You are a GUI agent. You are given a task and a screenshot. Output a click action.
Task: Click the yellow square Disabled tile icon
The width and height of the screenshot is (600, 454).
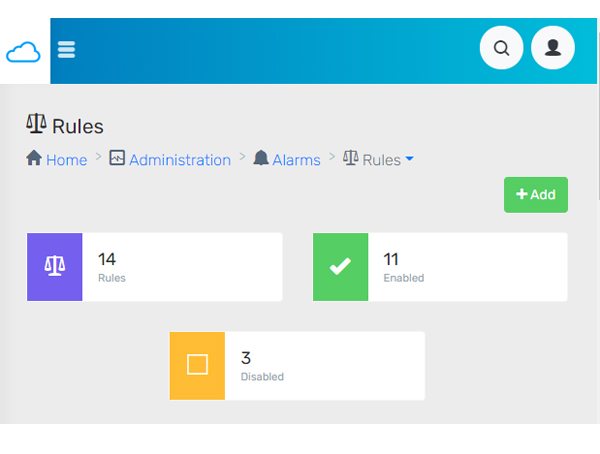197,366
